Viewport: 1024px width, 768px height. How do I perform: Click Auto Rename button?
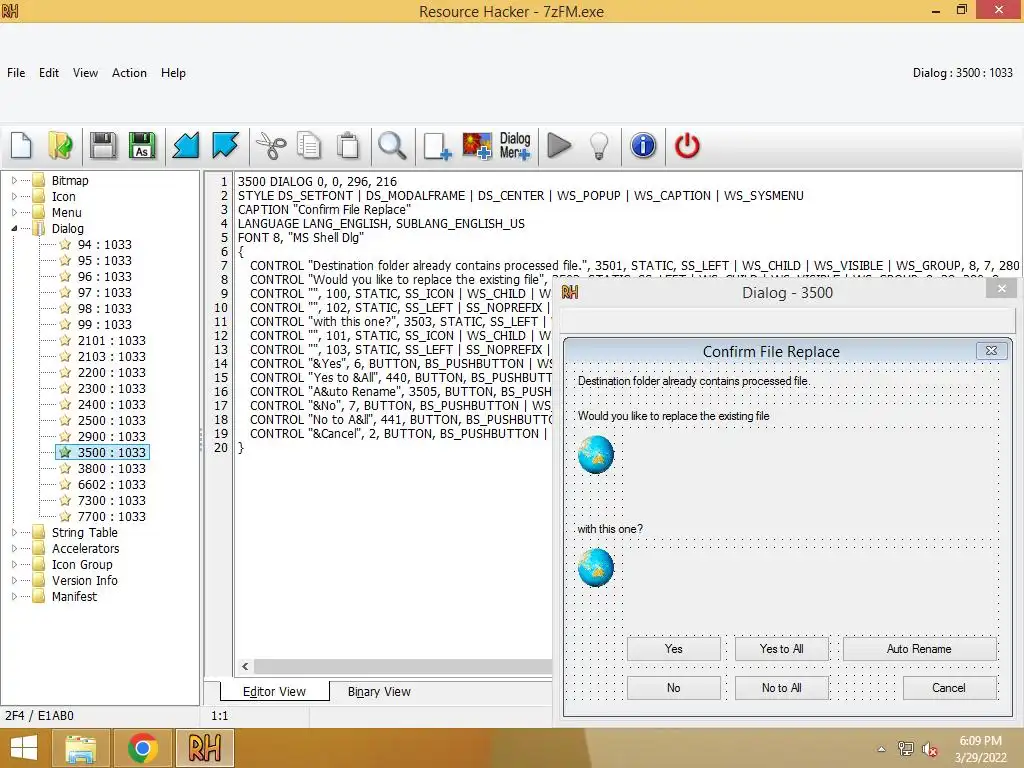919,648
